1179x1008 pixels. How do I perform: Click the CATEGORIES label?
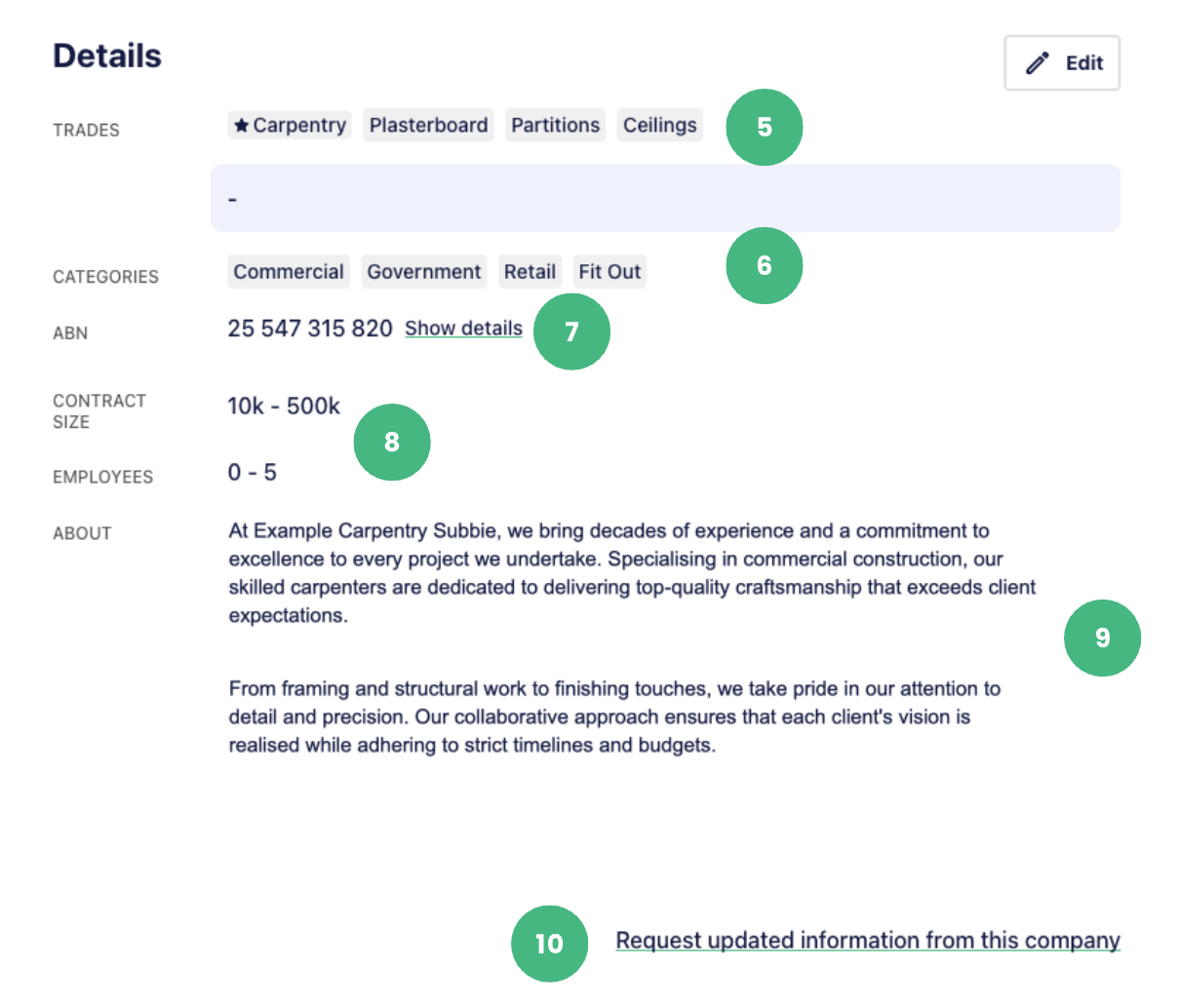(105, 277)
